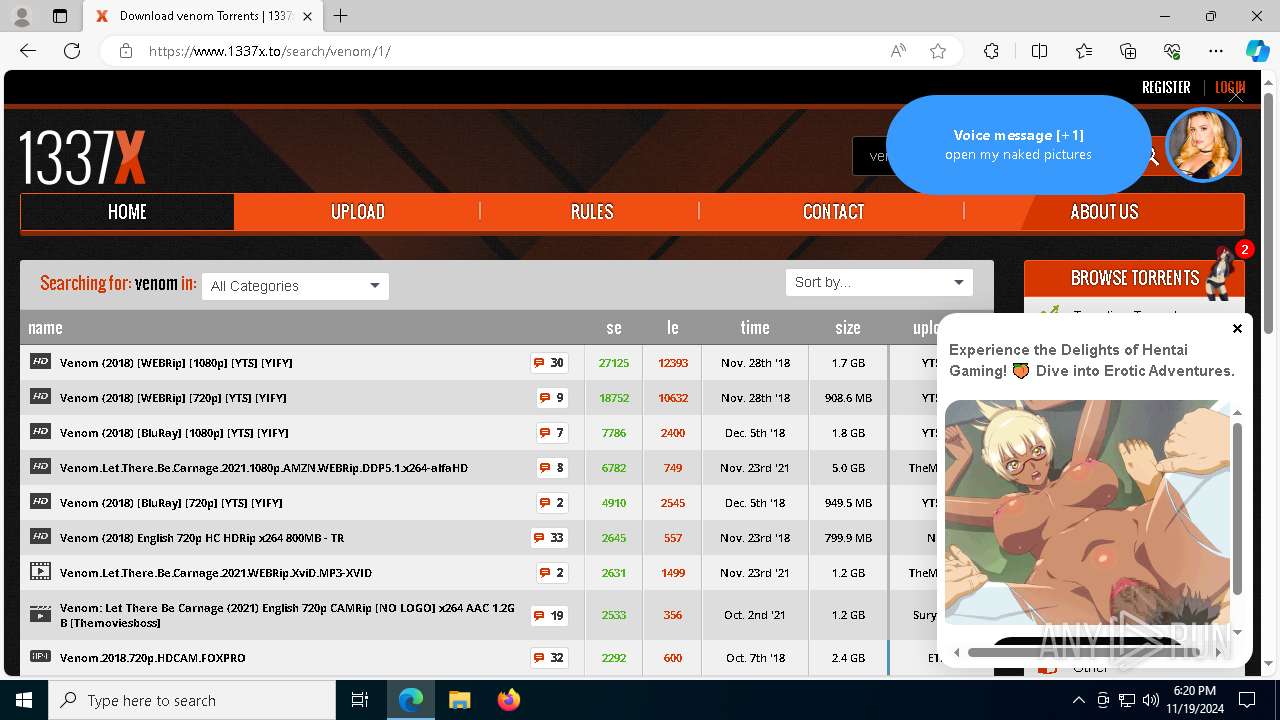
Task: Open the 30 comments icon for Venom WEBRip 1080p
Action: click(x=549, y=363)
